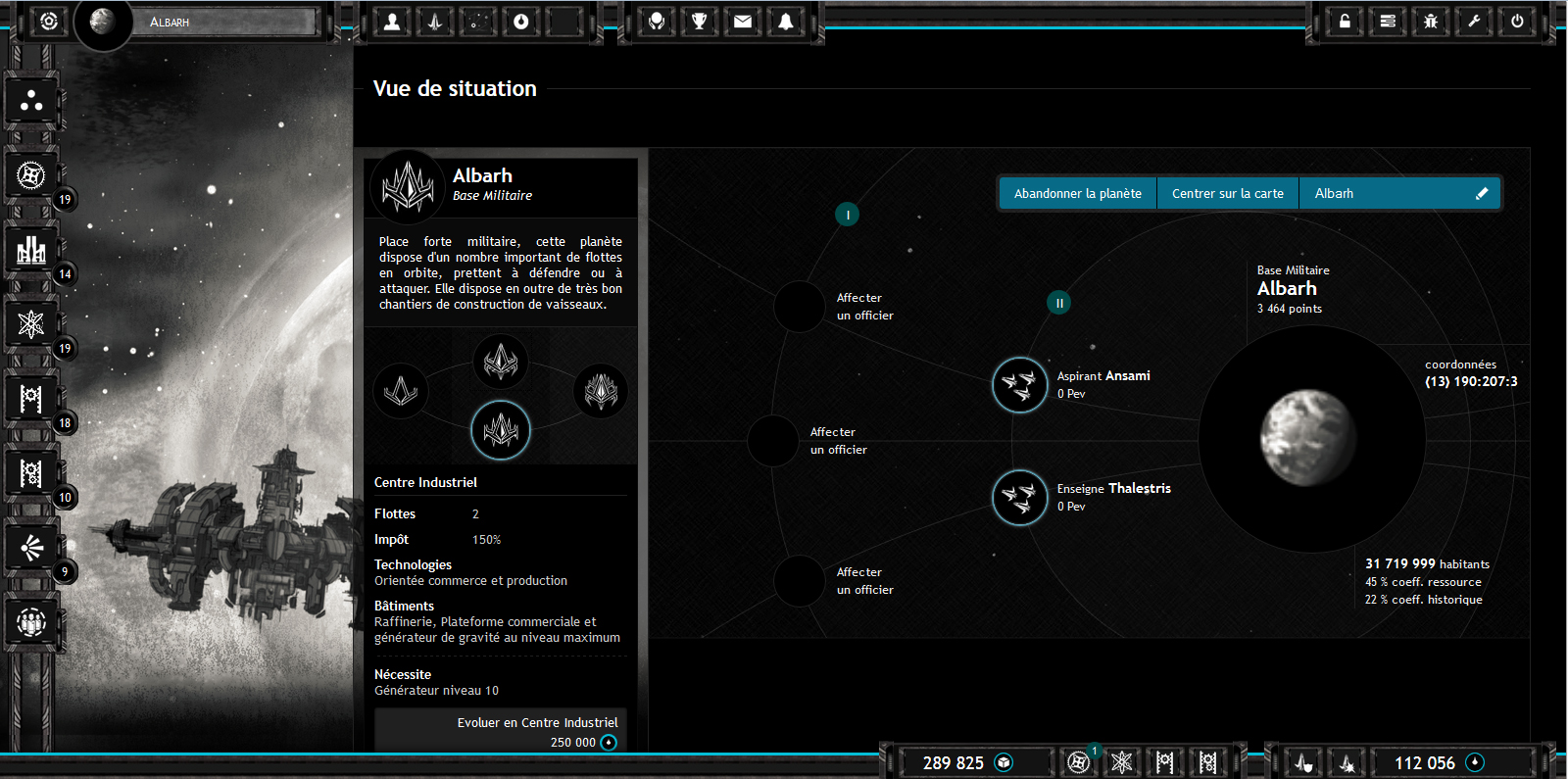Screen dimensions: 1568x779
Task: Open the star technology icon in bottom bar
Action: click(x=1121, y=762)
